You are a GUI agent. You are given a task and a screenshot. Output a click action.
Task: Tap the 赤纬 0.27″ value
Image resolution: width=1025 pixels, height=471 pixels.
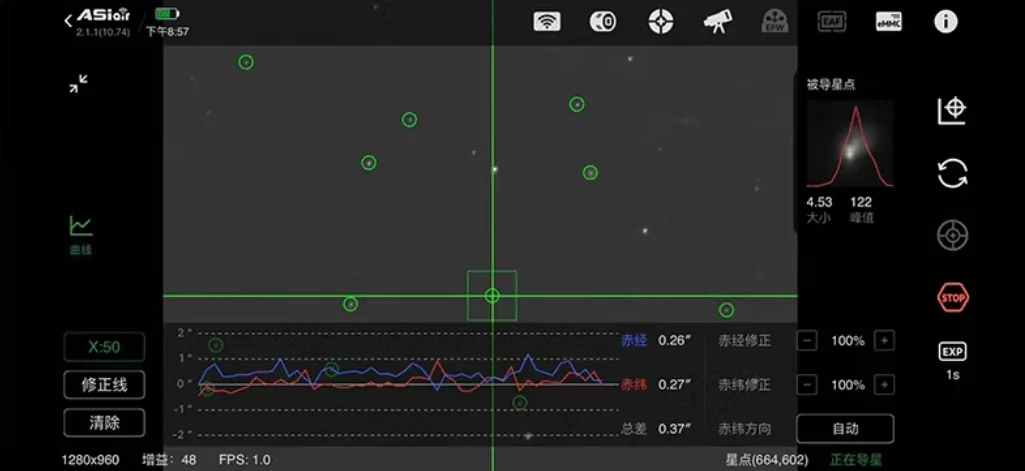674,385
